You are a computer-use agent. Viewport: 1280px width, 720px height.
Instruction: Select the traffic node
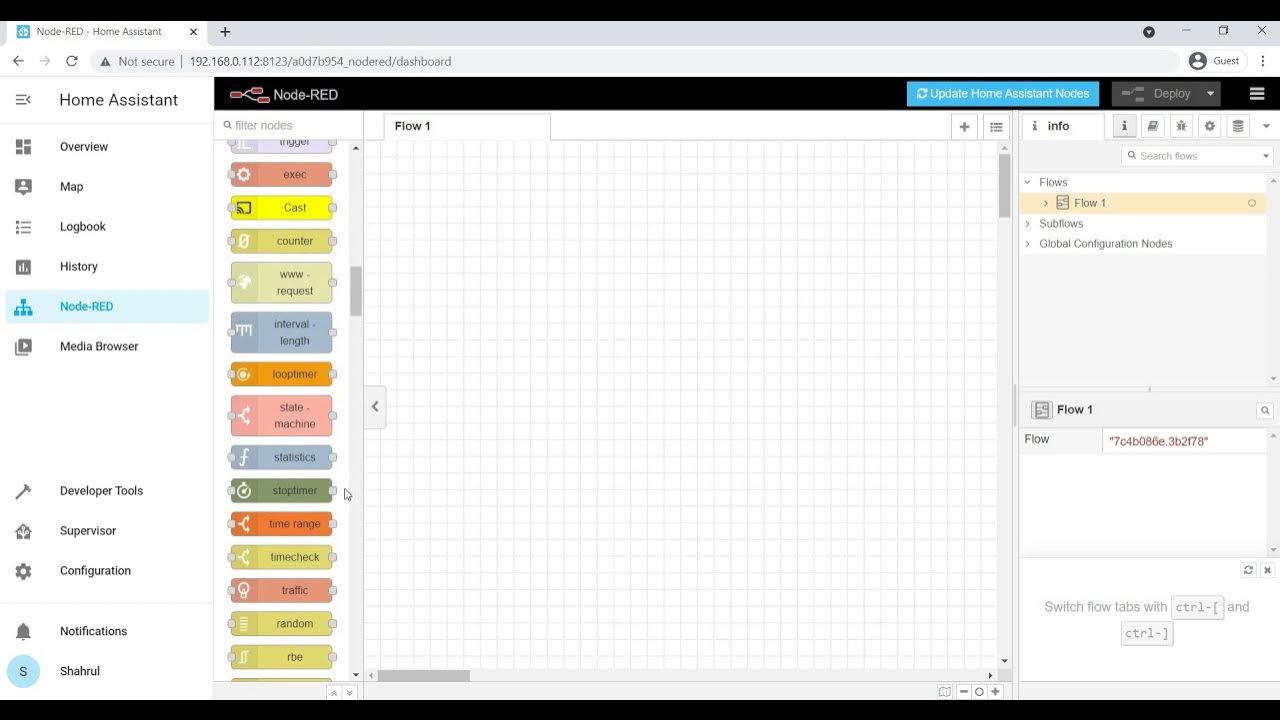tap(282, 591)
